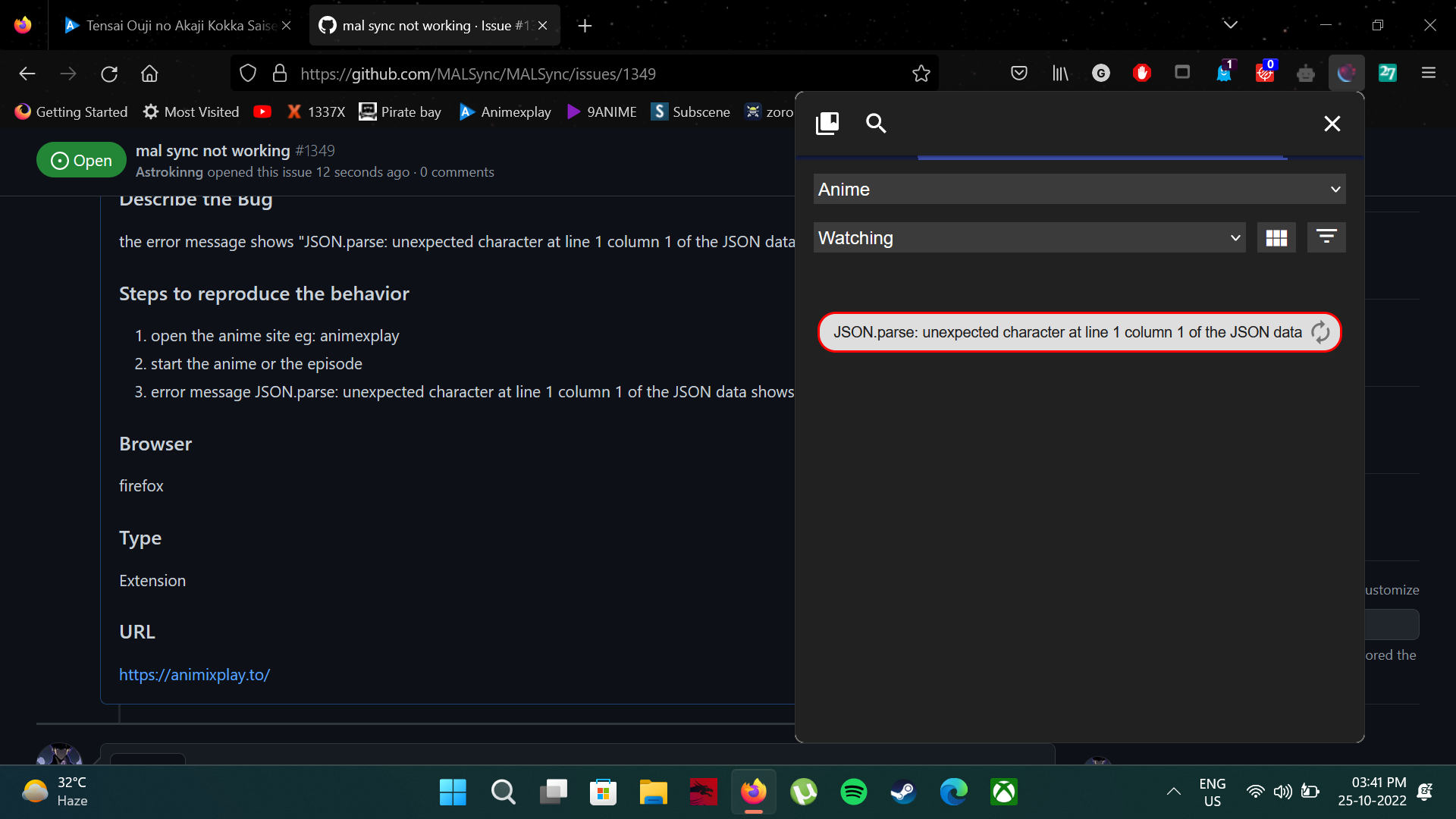
Task: Switch to the Tensai Ouji browser tab
Action: (x=174, y=25)
